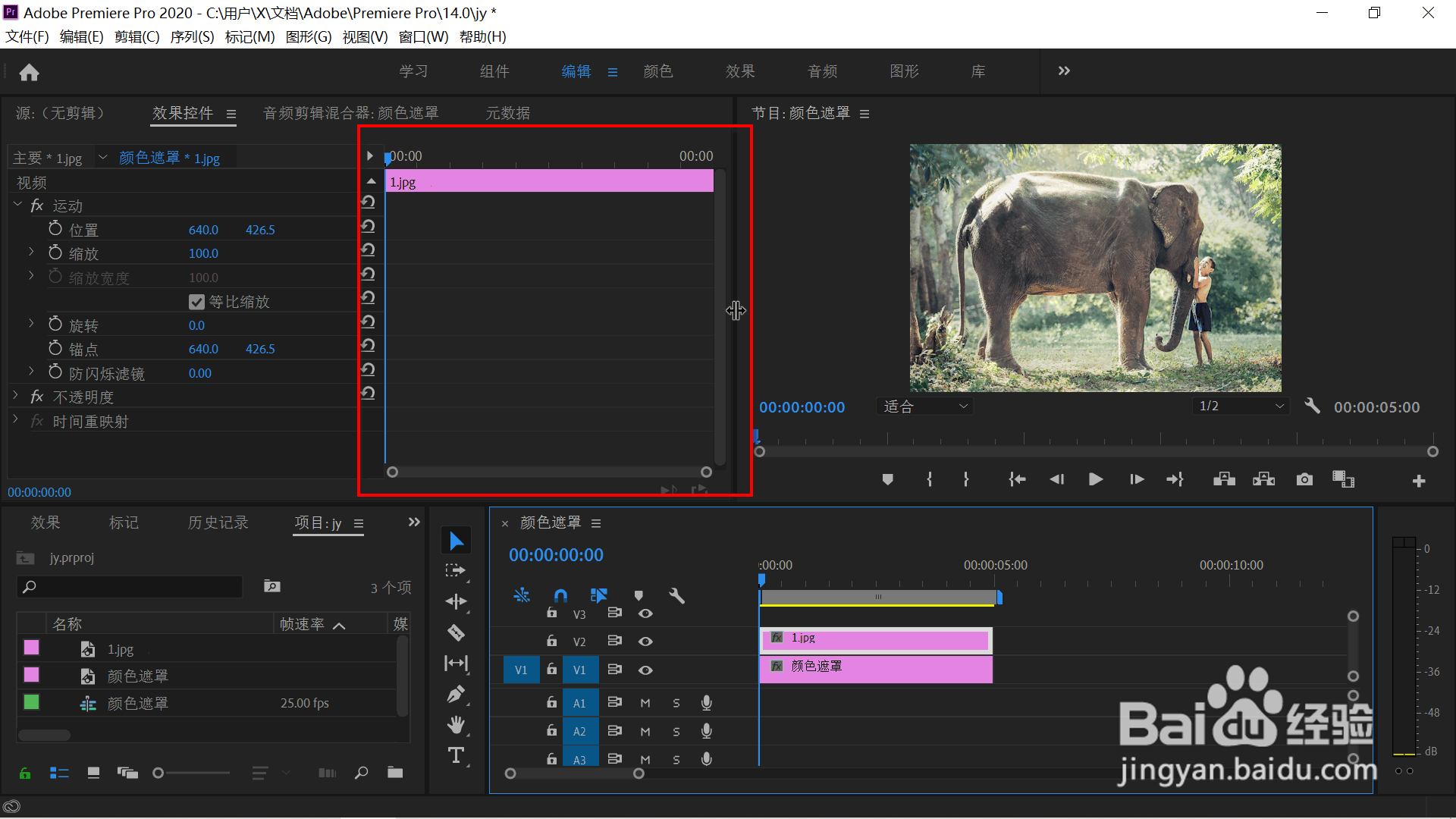
Task: Mute audio track A1
Action: 645,703
